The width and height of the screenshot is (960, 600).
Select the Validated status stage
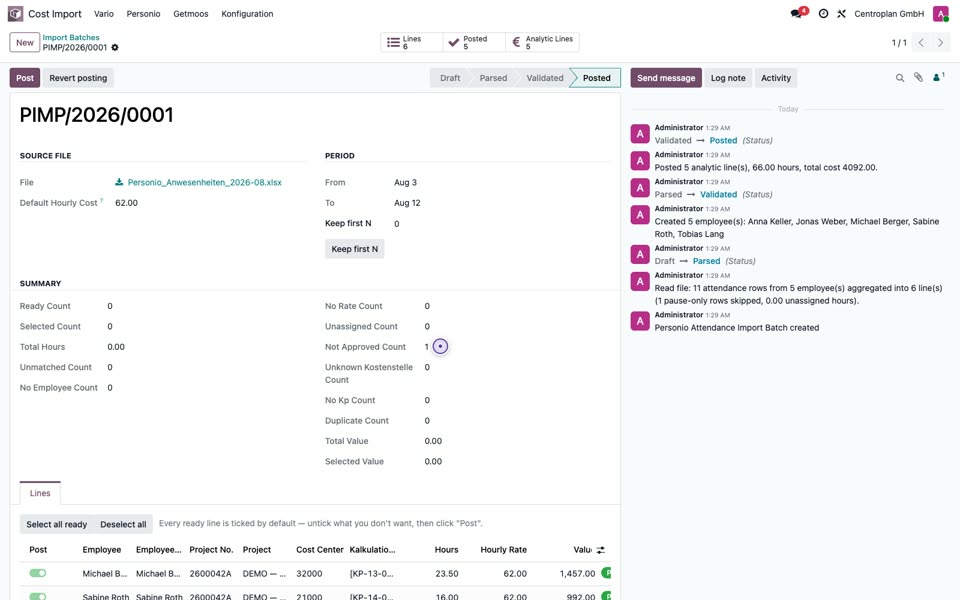coord(544,78)
